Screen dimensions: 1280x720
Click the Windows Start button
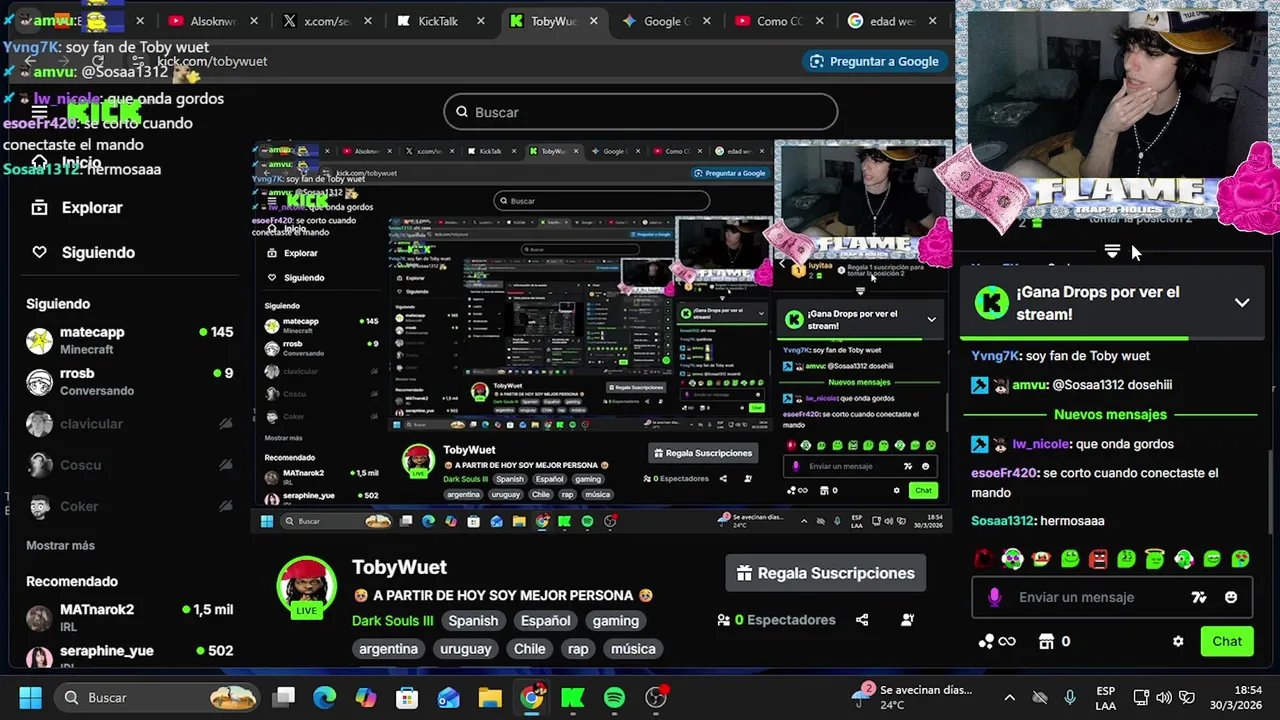[30, 697]
